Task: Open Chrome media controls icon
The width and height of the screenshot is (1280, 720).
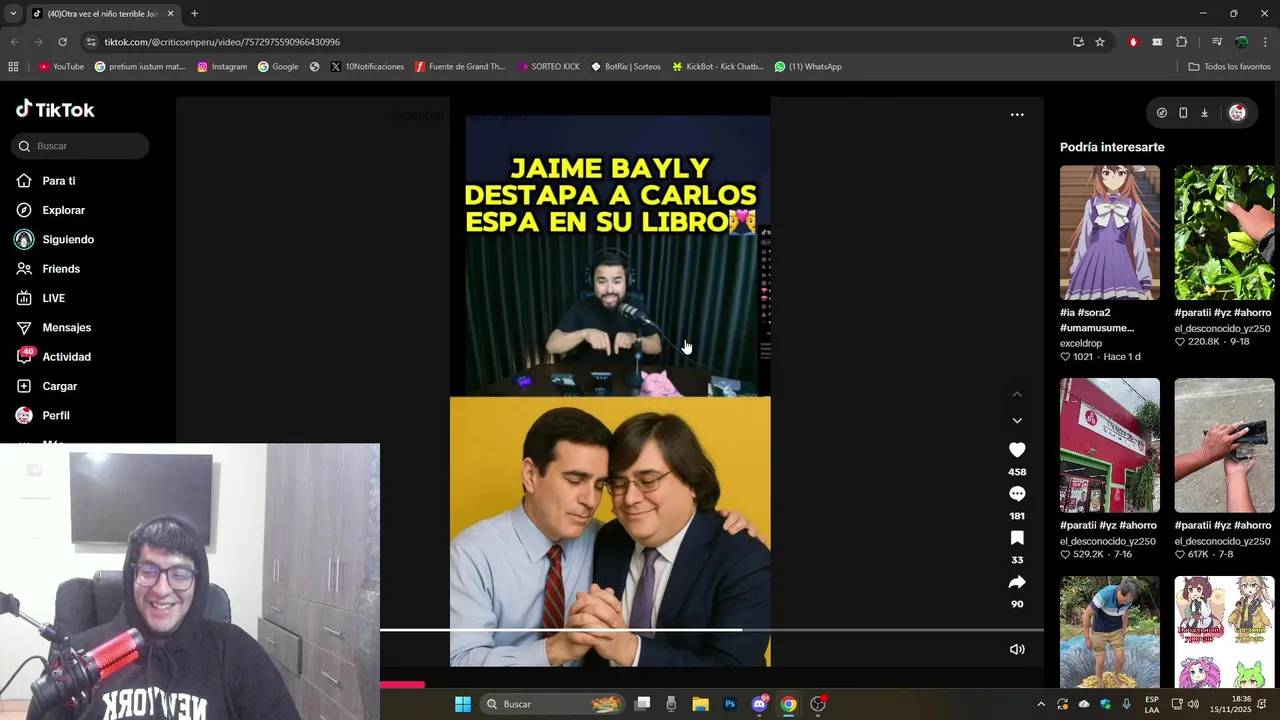Action: point(1217,42)
